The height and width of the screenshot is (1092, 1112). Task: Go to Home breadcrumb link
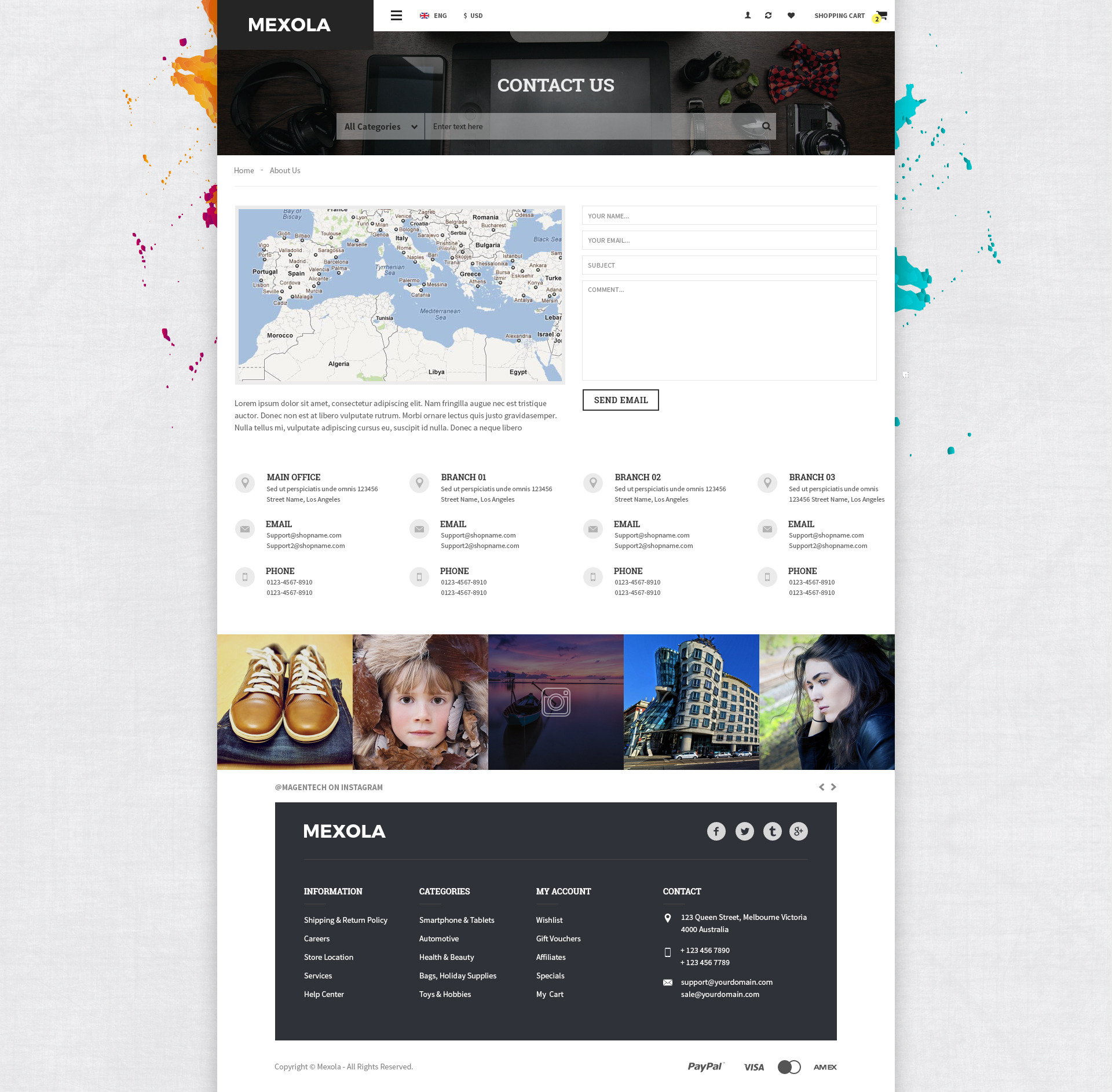tap(244, 170)
